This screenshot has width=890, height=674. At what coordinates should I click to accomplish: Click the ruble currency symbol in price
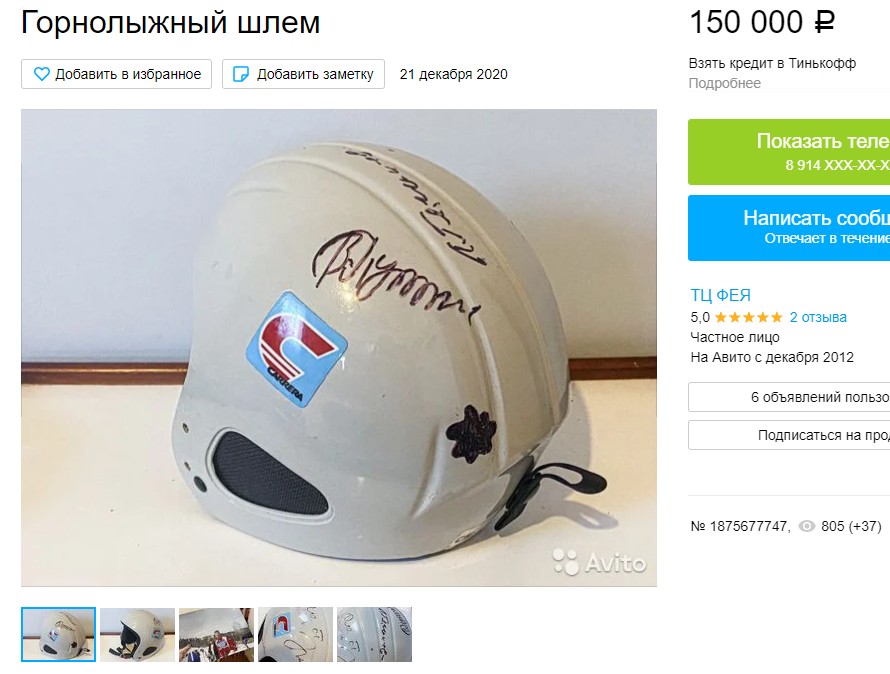tap(824, 23)
